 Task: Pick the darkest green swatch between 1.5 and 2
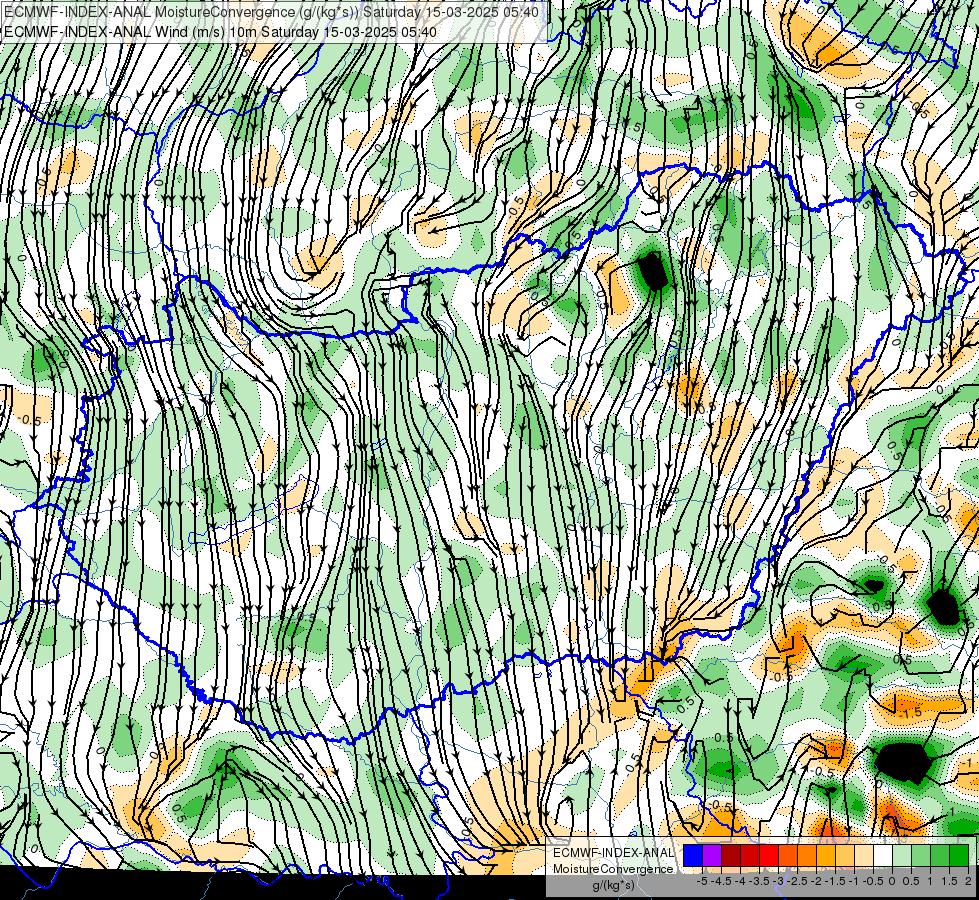point(959,855)
